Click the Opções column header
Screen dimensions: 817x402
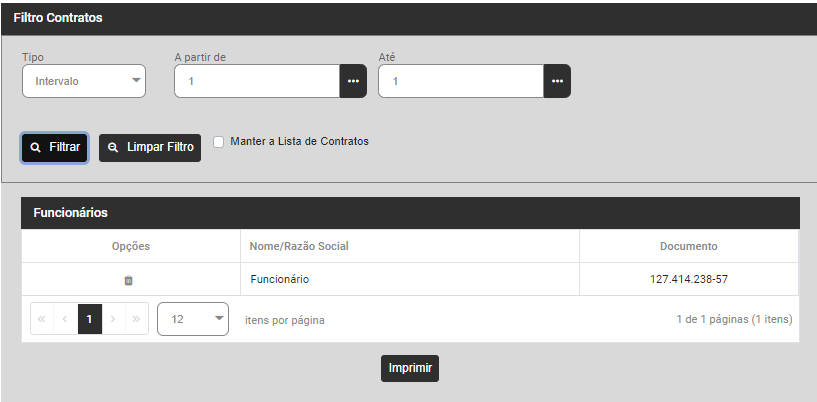pos(131,246)
